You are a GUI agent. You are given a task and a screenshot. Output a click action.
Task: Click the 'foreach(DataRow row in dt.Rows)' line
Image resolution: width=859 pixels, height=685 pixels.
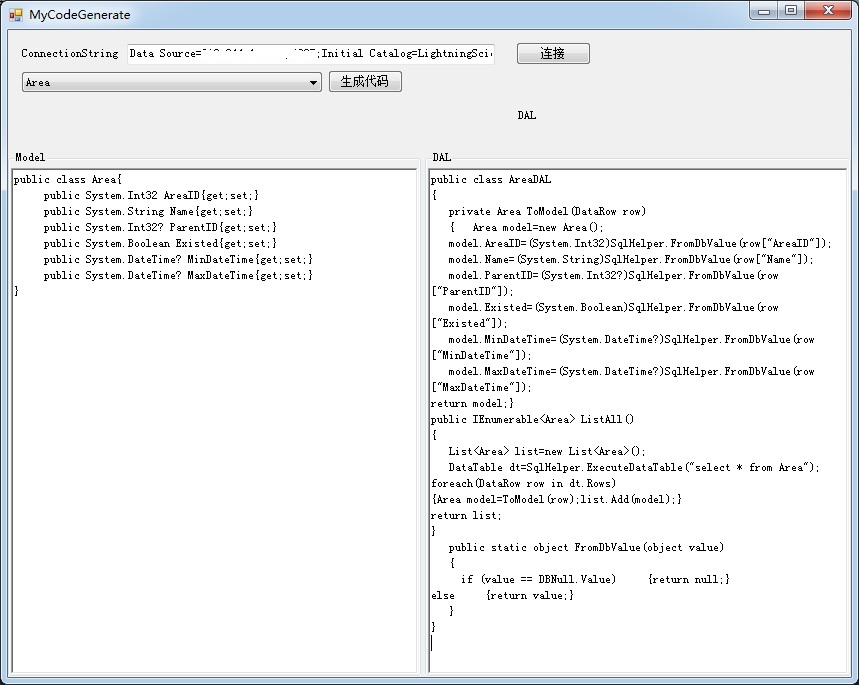(x=523, y=483)
